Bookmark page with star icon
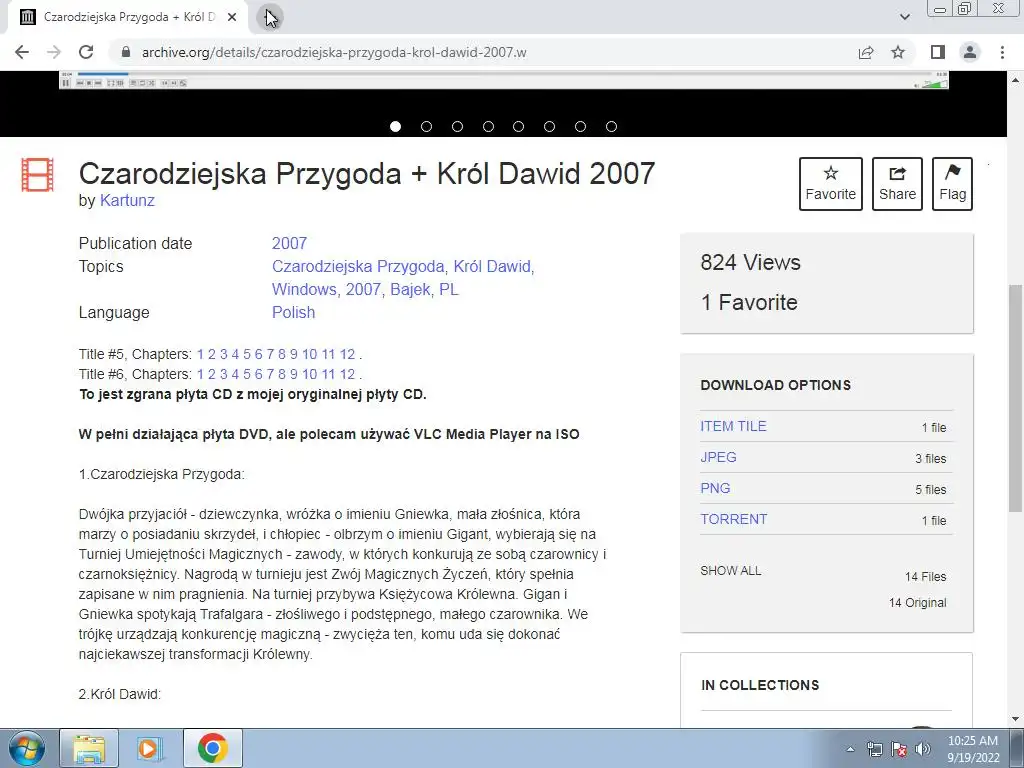This screenshot has height=768, width=1024. (898, 52)
